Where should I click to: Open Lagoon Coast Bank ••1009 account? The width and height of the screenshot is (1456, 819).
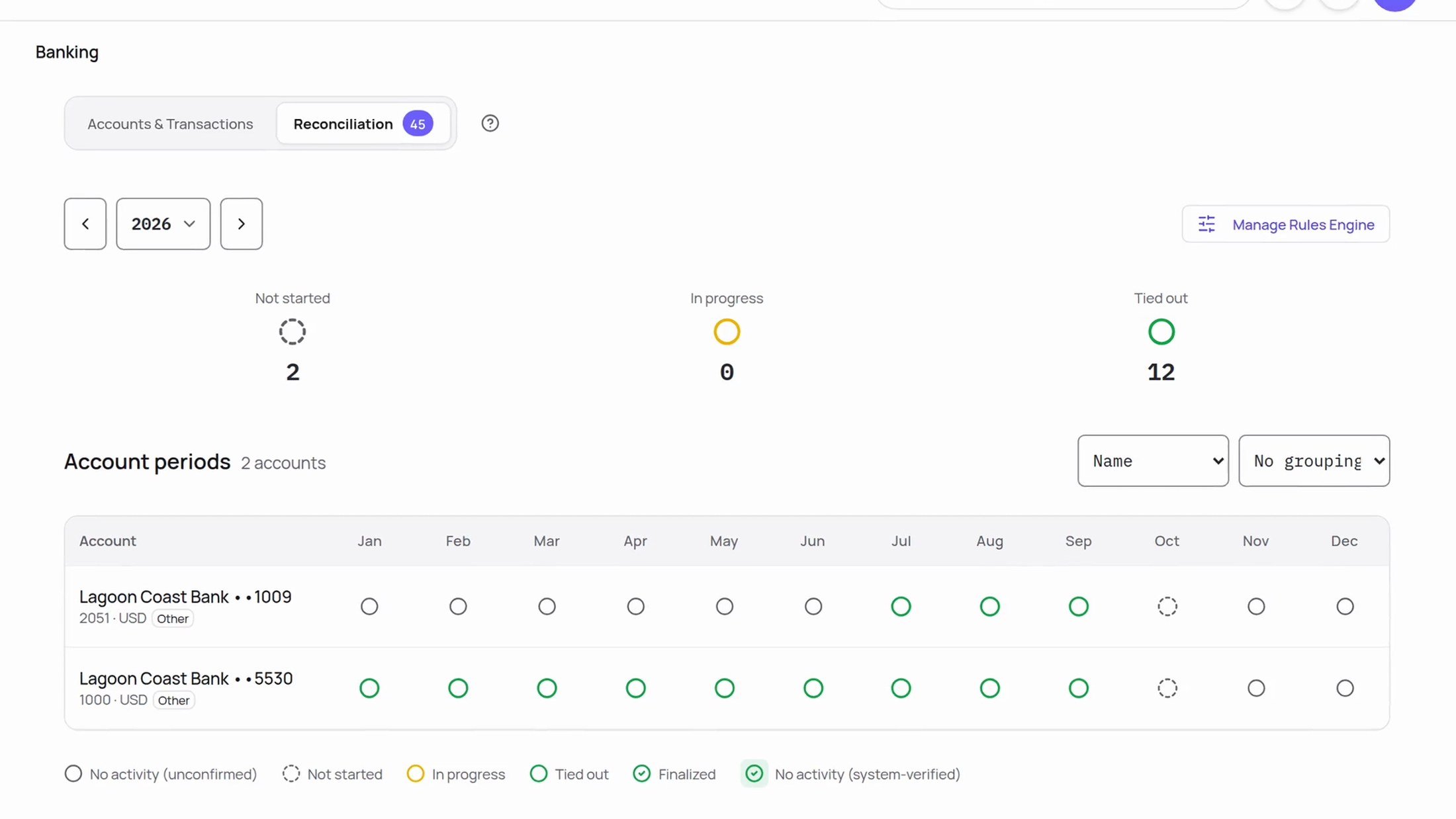[185, 597]
